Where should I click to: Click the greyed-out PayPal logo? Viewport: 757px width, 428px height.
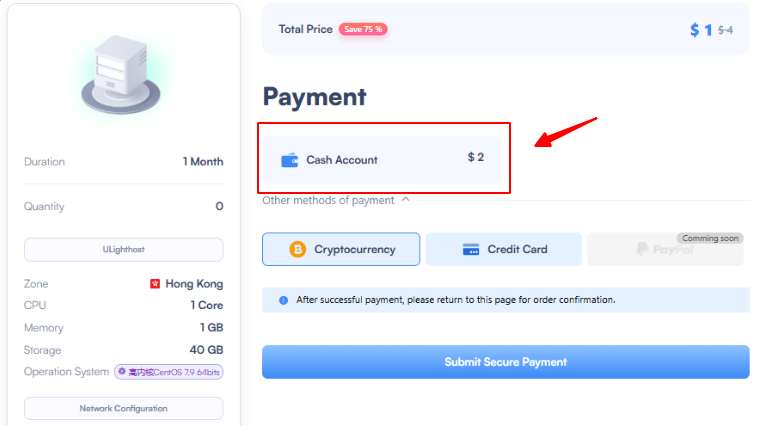[x=665, y=249]
